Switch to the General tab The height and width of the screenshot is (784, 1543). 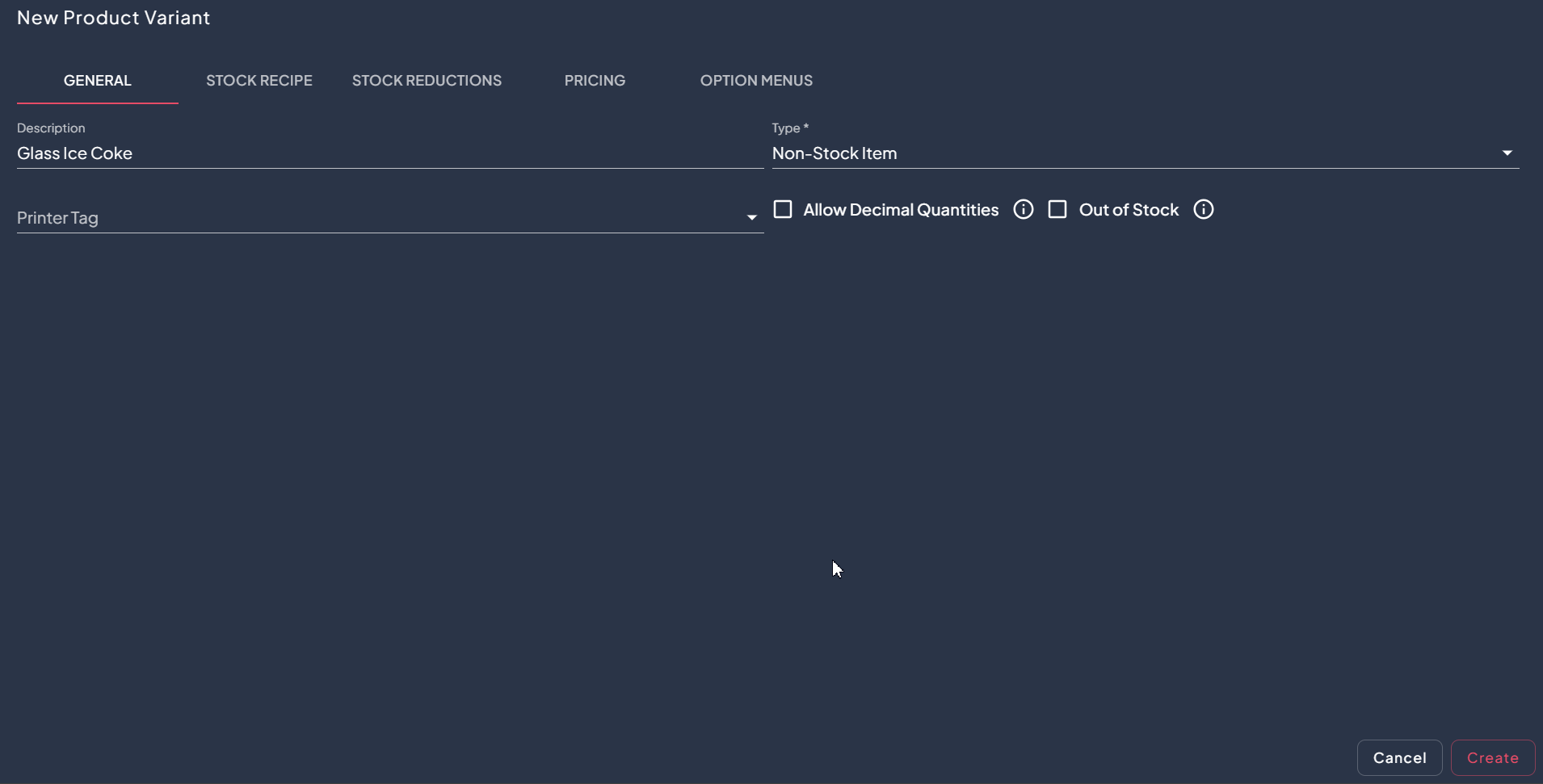click(x=98, y=81)
